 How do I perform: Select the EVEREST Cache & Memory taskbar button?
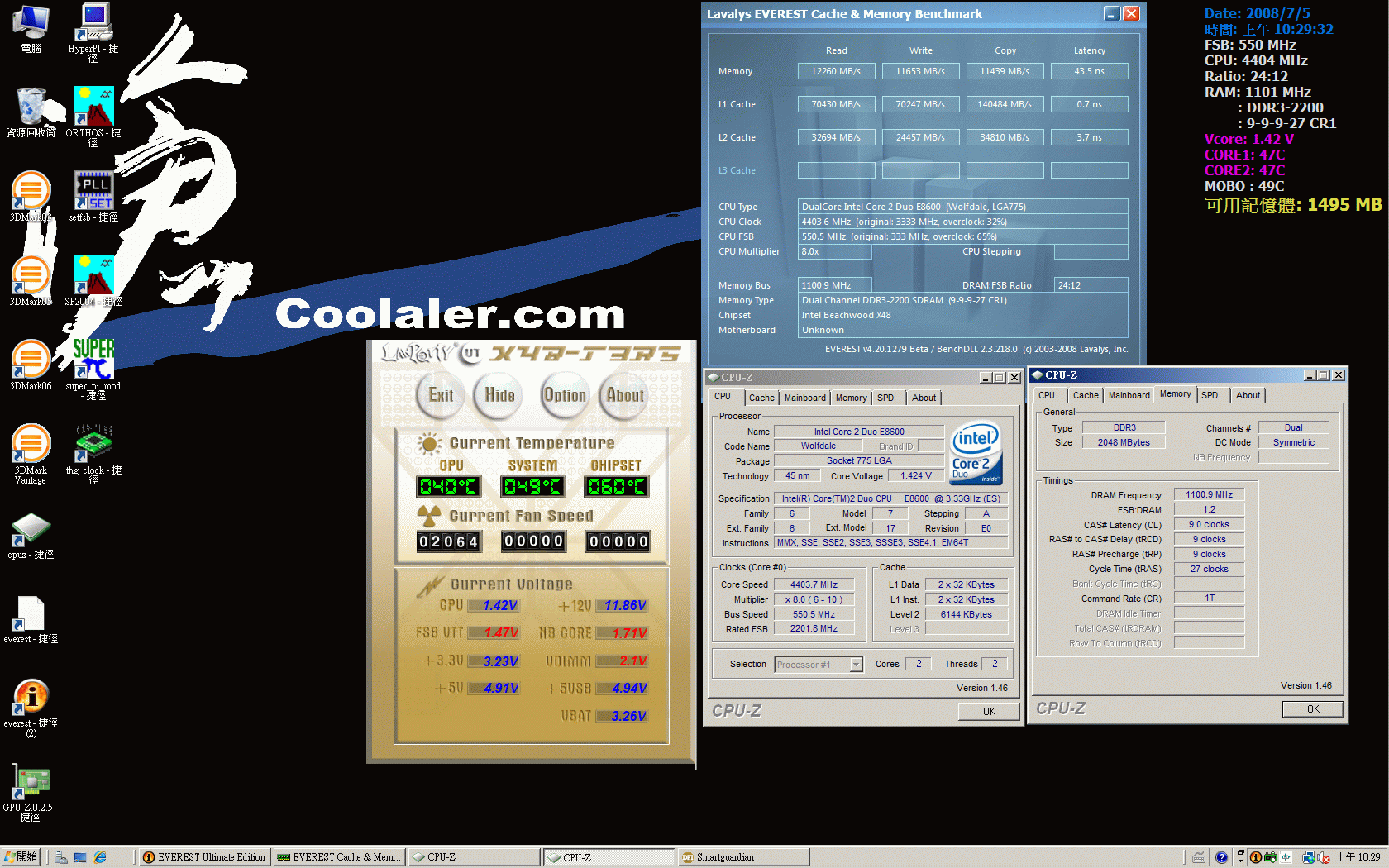339,856
